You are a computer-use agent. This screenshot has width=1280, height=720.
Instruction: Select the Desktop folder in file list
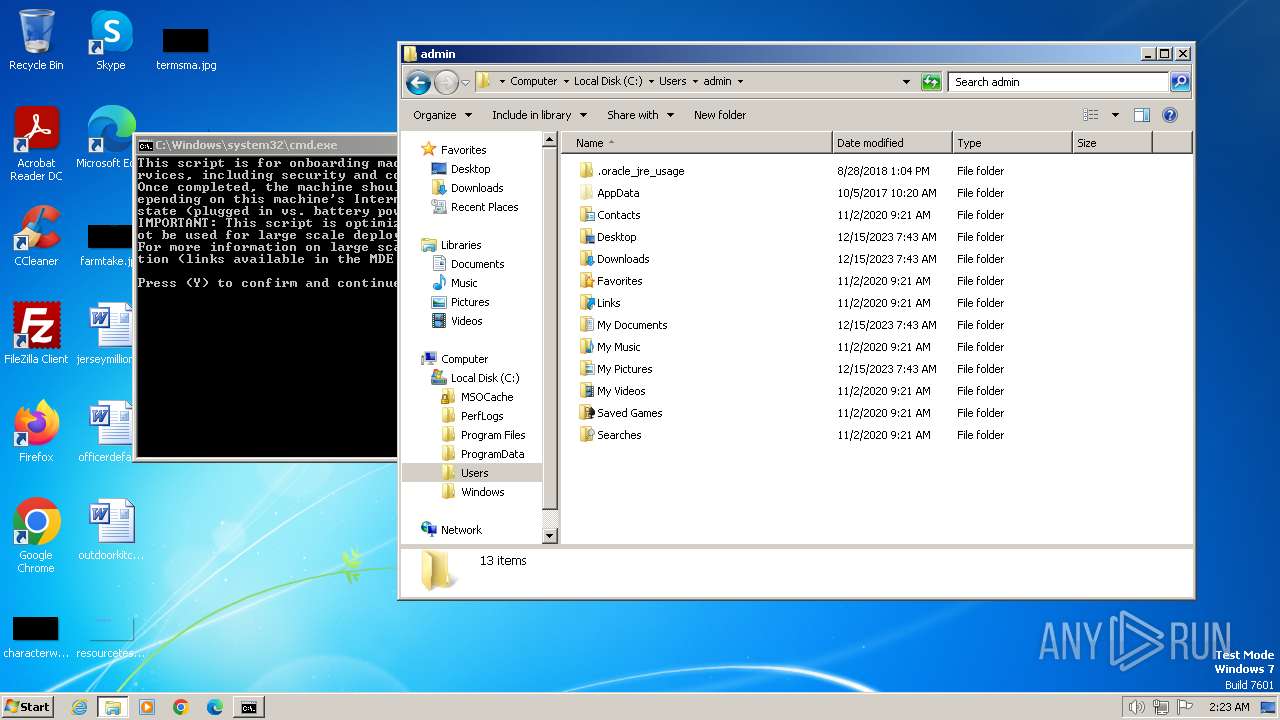point(608,237)
